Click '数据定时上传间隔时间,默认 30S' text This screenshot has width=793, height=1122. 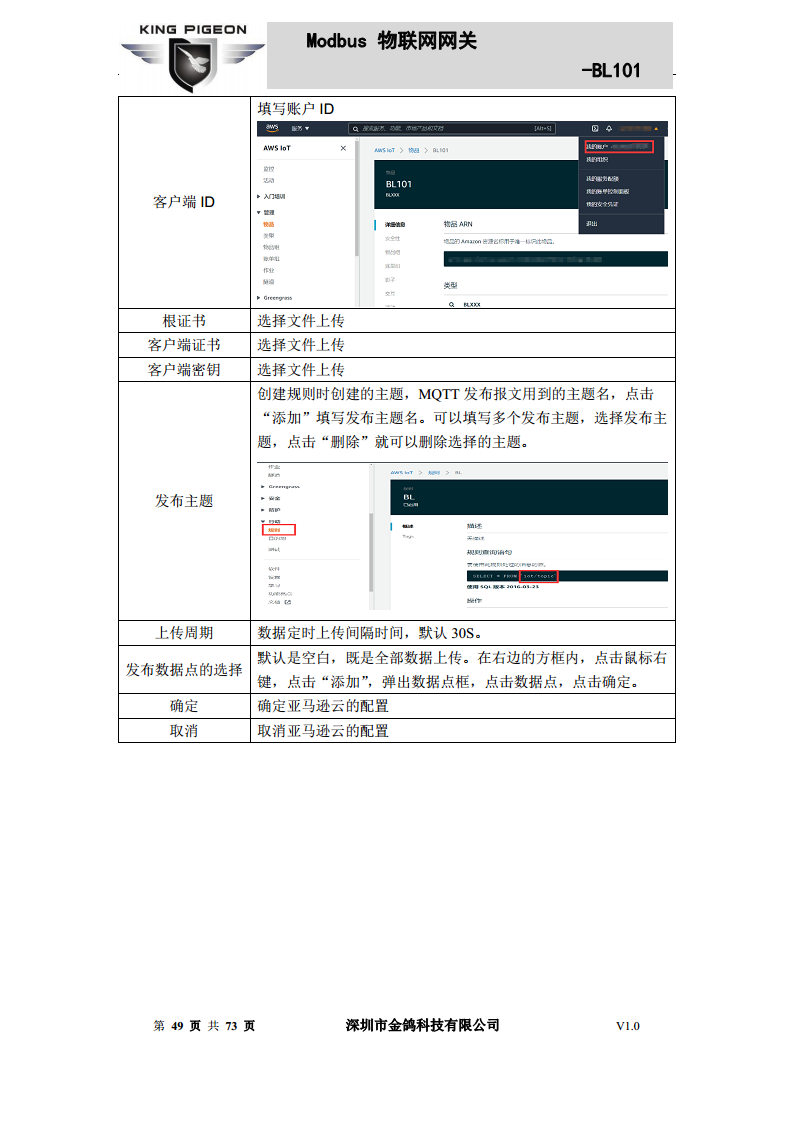click(x=369, y=633)
